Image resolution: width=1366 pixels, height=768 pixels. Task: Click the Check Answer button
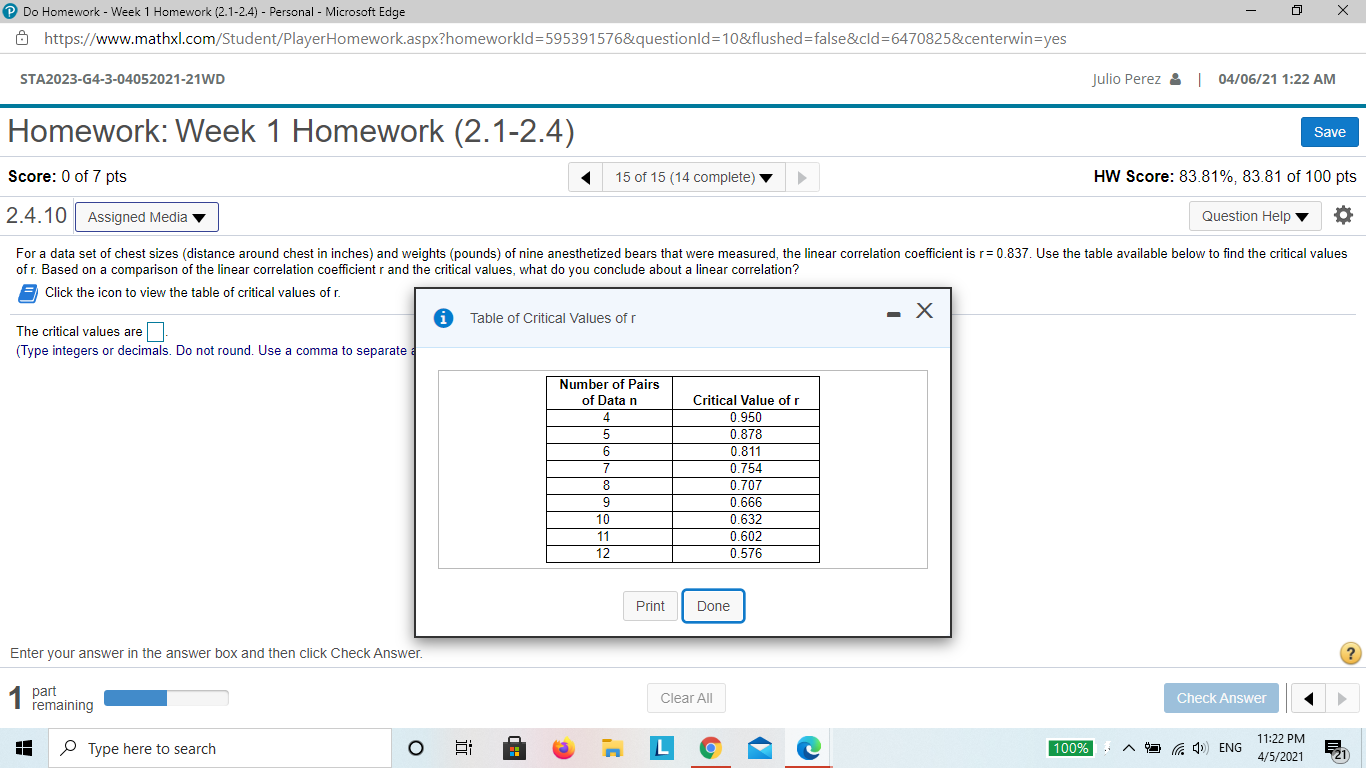pyautogui.click(x=1221, y=698)
